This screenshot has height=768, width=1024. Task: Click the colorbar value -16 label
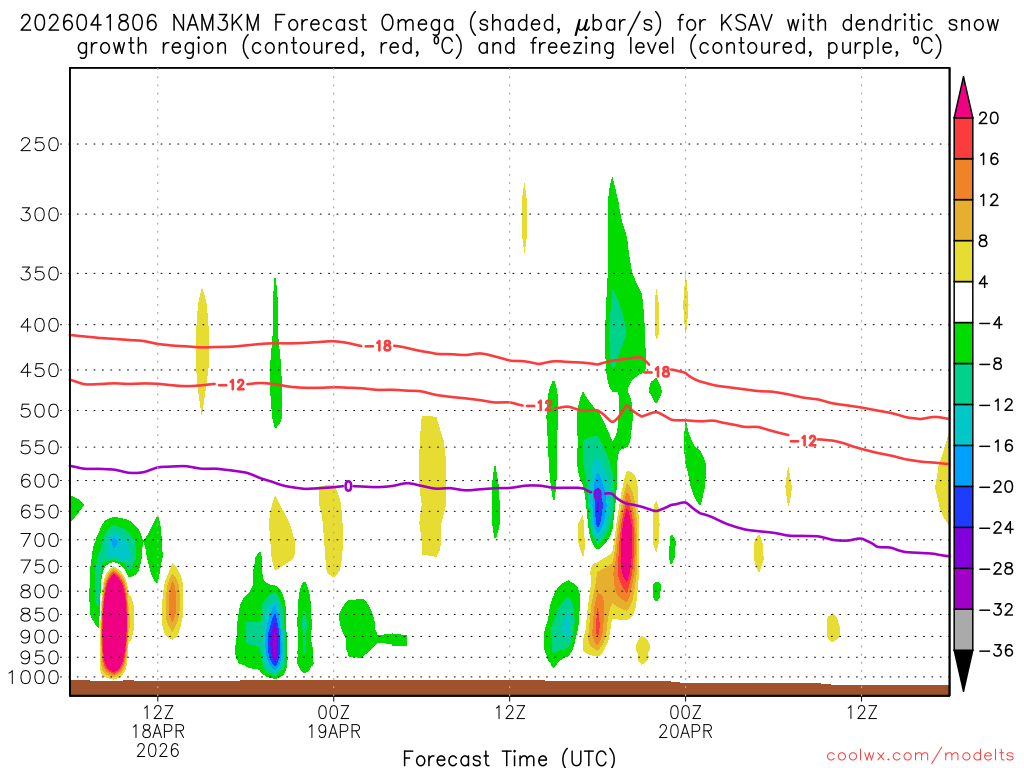coord(996,445)
